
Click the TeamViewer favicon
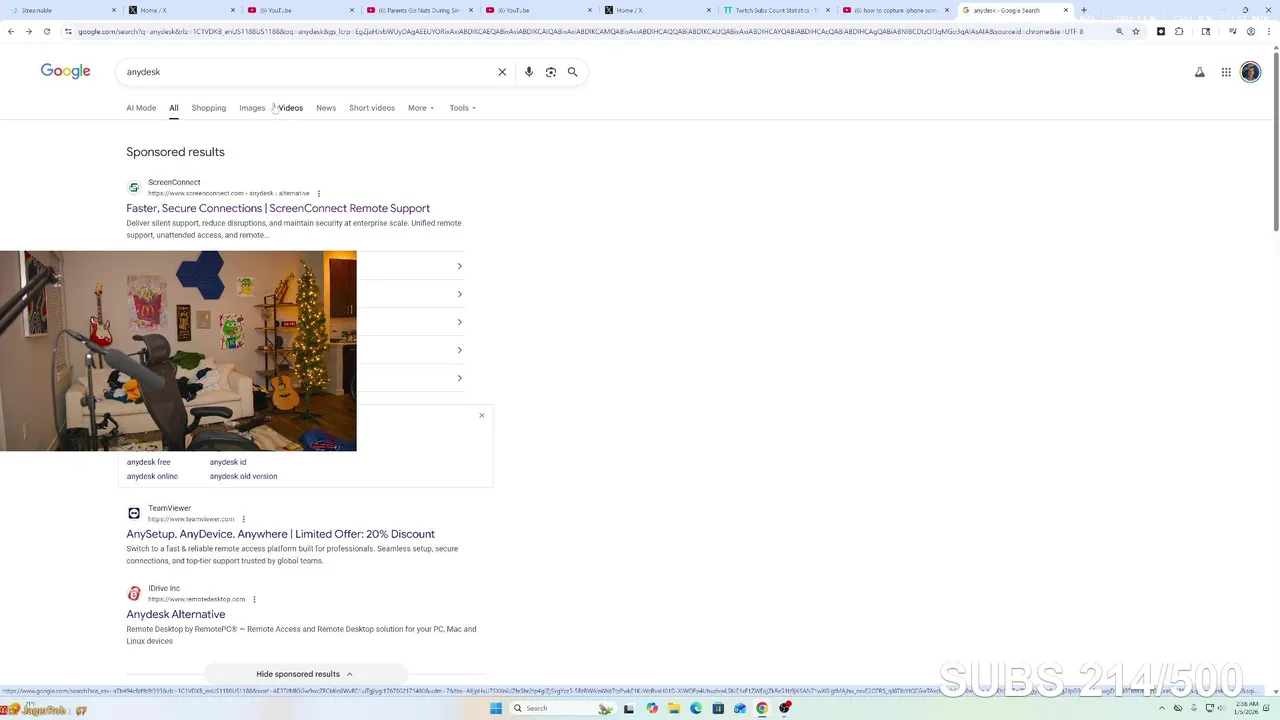134,513
